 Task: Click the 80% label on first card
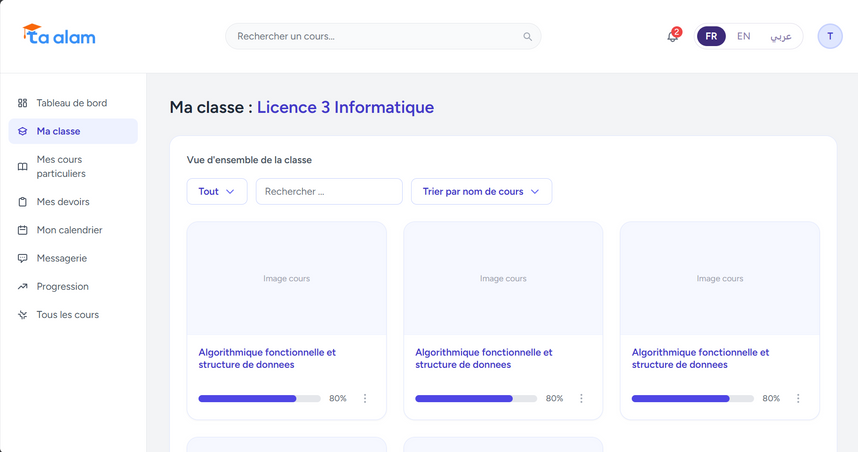point(338,398)
